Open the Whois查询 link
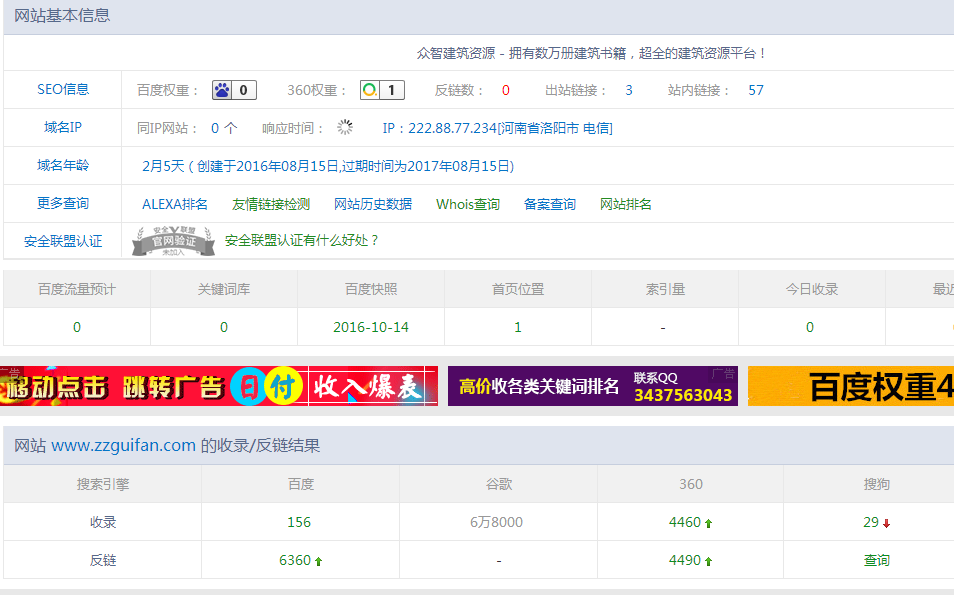Viewport: 954px width, 595px height. [468, 204]
